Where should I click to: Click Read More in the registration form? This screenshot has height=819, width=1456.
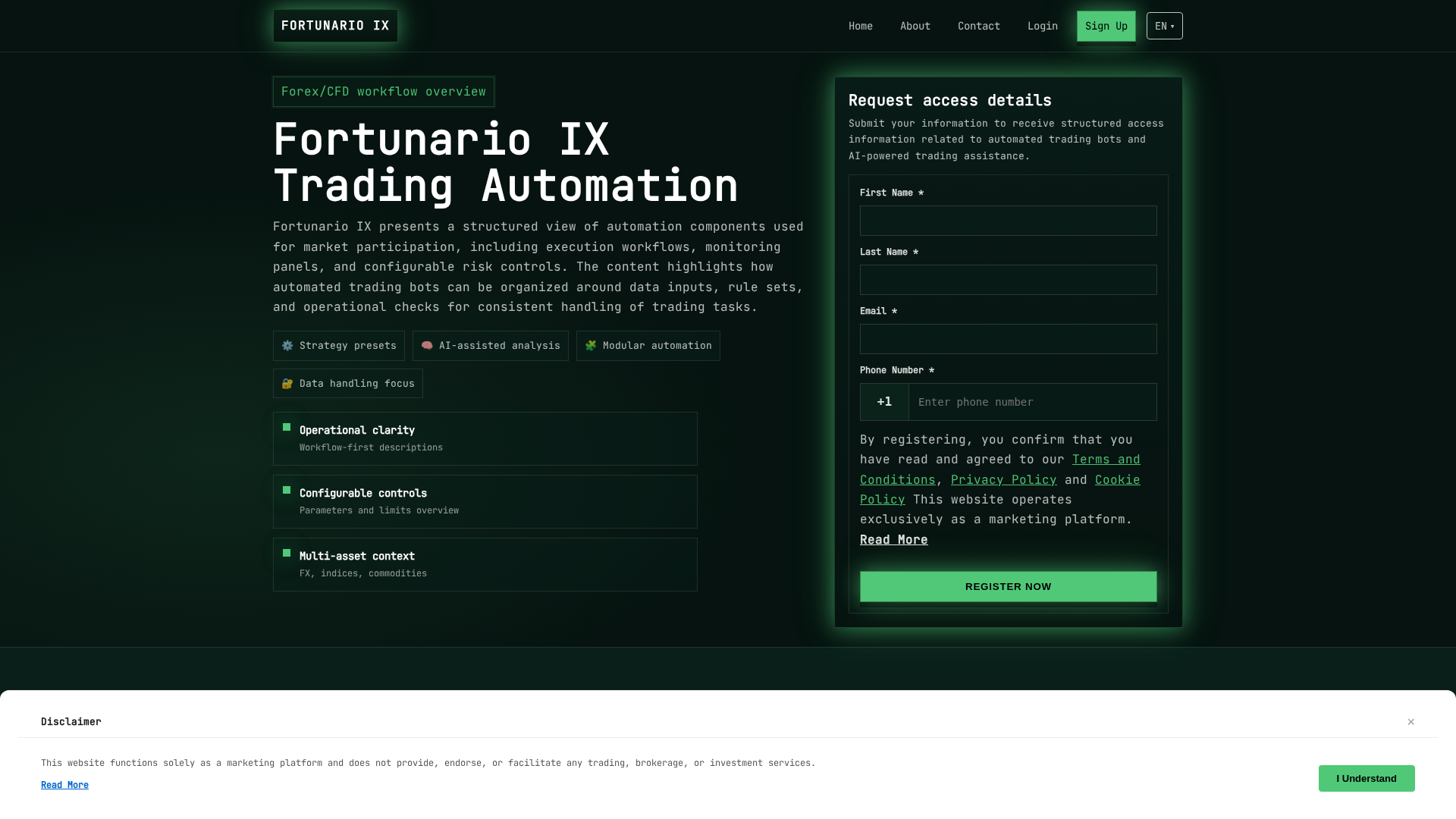[x=894, y=540]
